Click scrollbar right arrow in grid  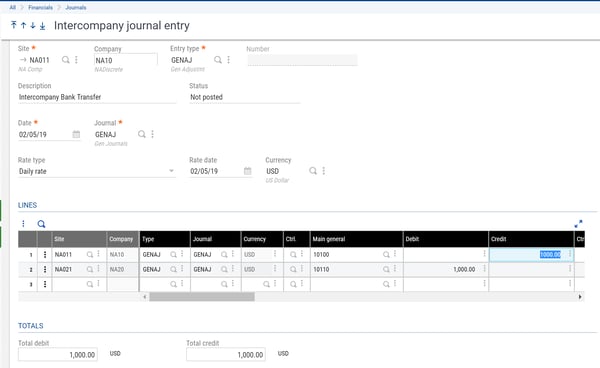coord(580,296)
